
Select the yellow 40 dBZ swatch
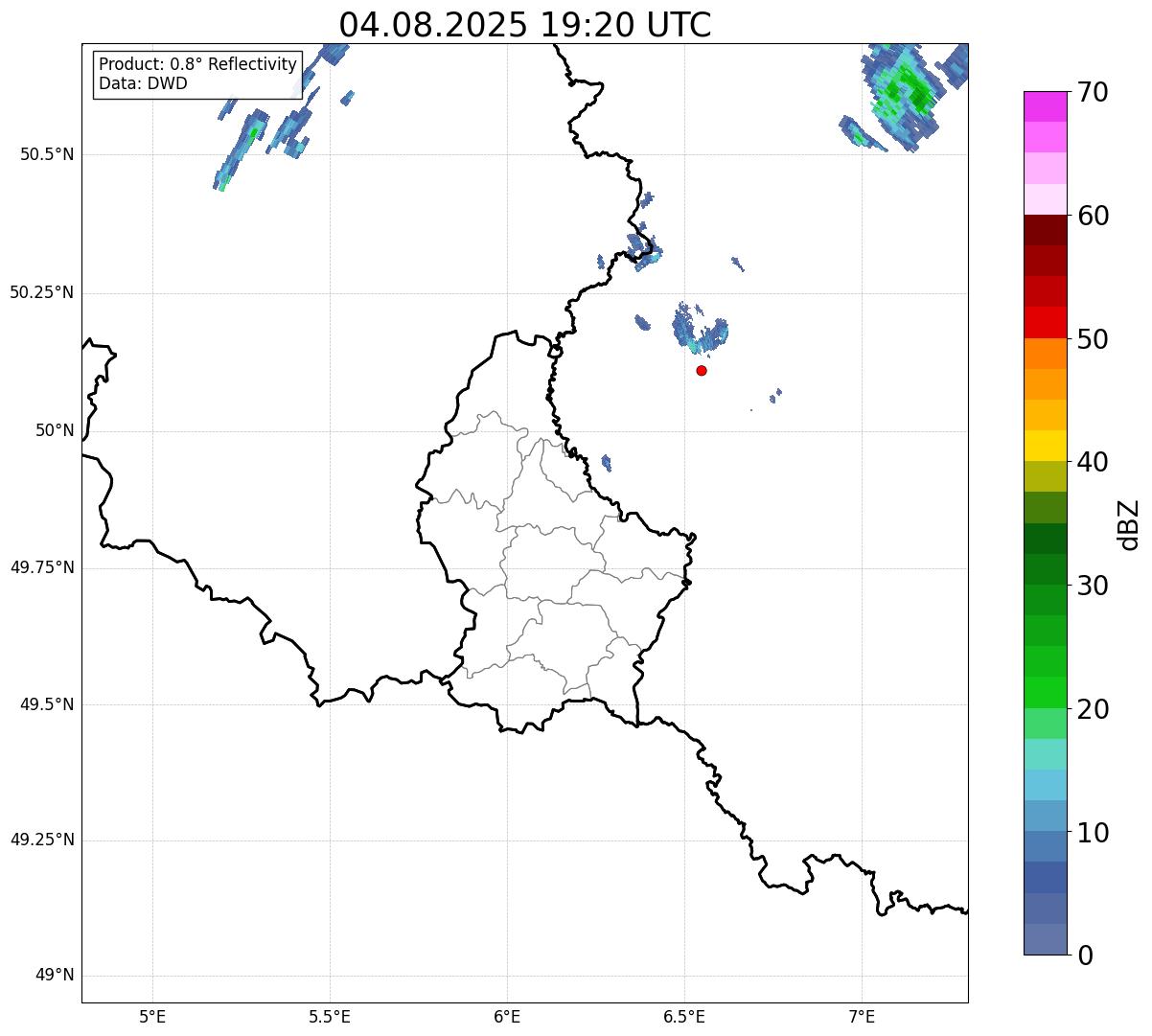[1046, 446]
